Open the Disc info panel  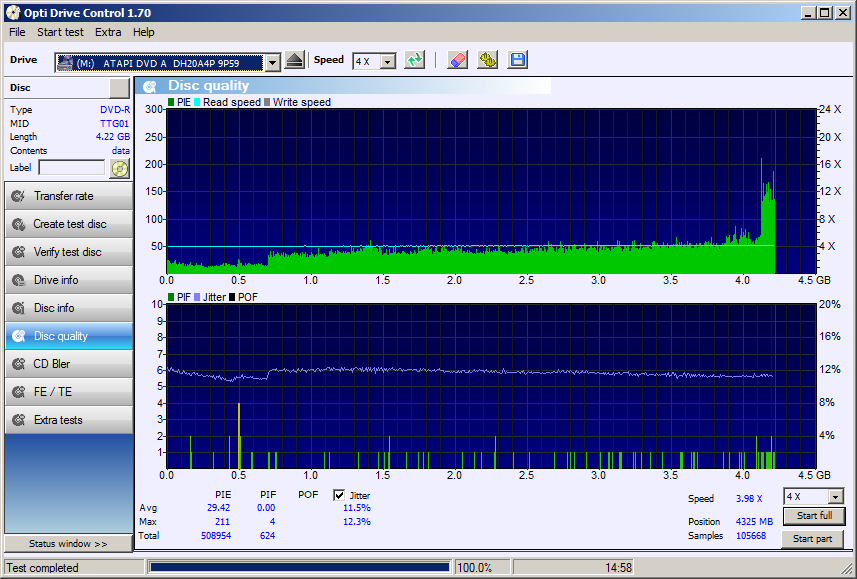pos(69,308)
